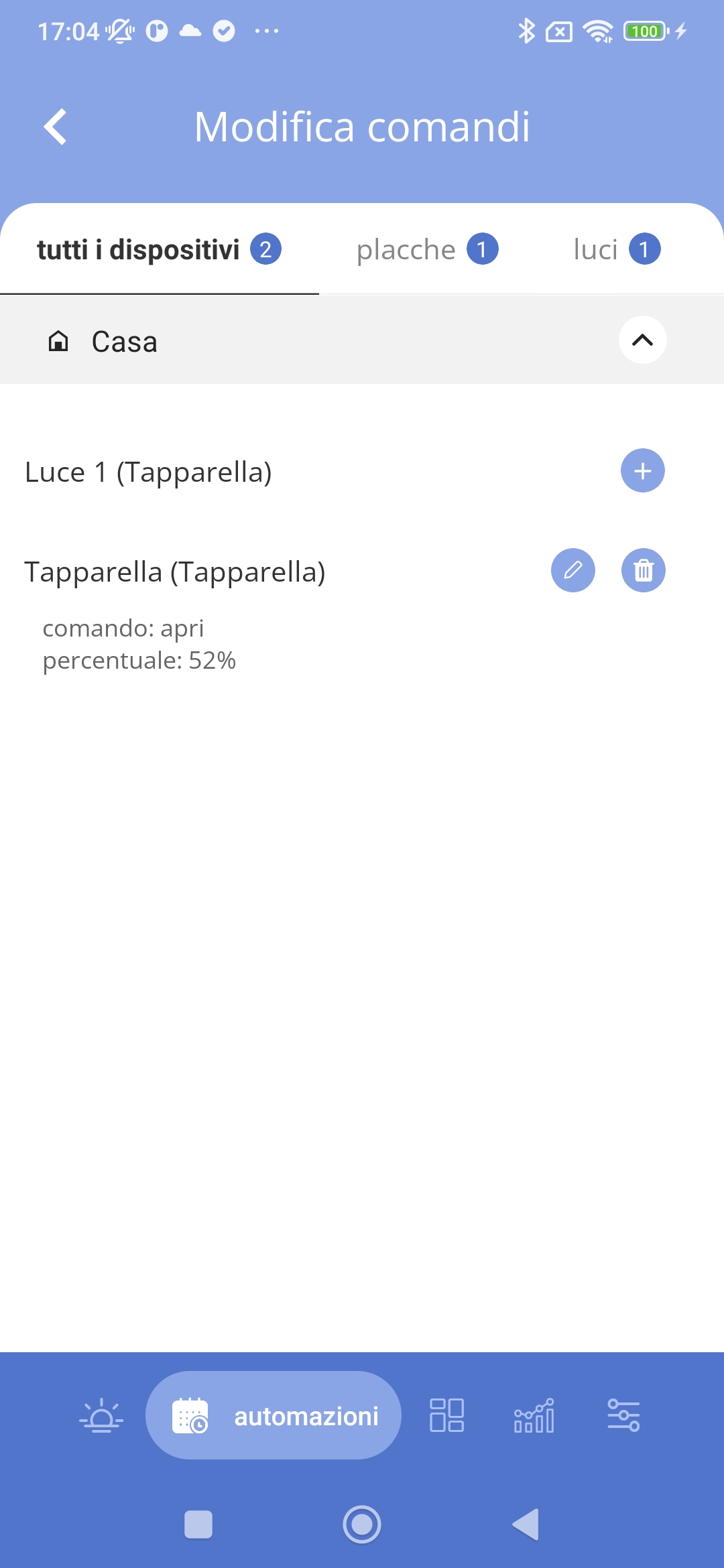Collapse the Casa section chevron
The height and width of the screenshot is (1568, 724).
tap(642, 340)
